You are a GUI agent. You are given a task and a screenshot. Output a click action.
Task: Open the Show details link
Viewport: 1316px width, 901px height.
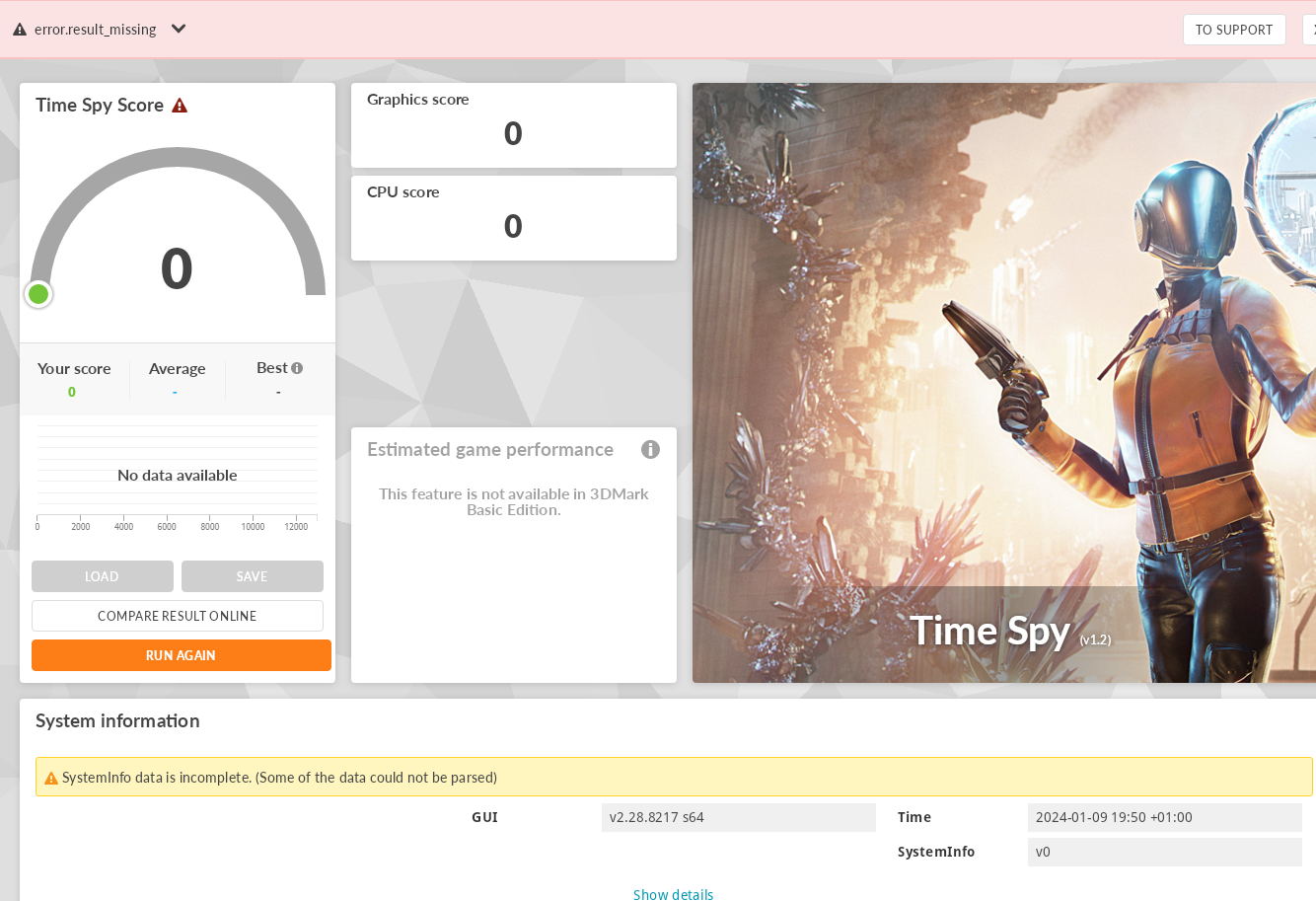click(x=673, y=894)
